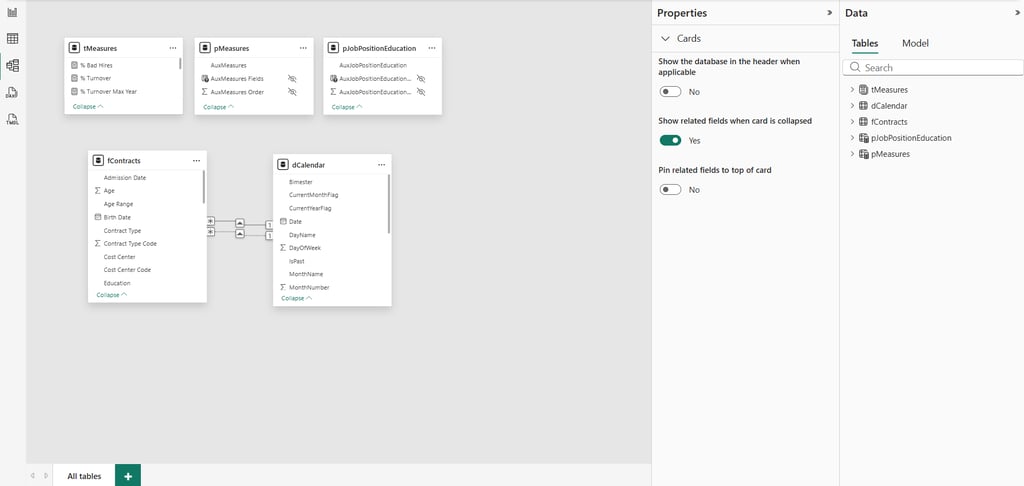Collapse the pJobPositionEducation table card
Viewport: 1024px width, 486px height.
(x=347, y=106)
